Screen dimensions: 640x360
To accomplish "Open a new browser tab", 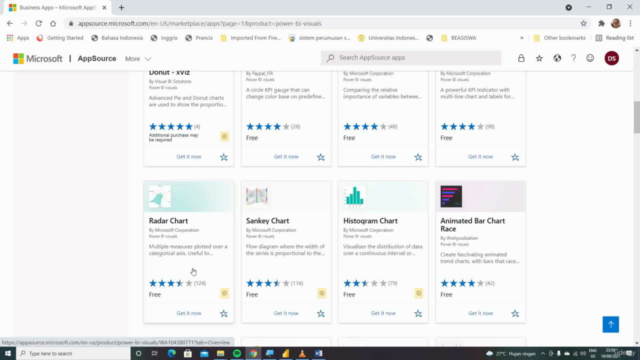I will pyautogui.click(x=121, y=8).
